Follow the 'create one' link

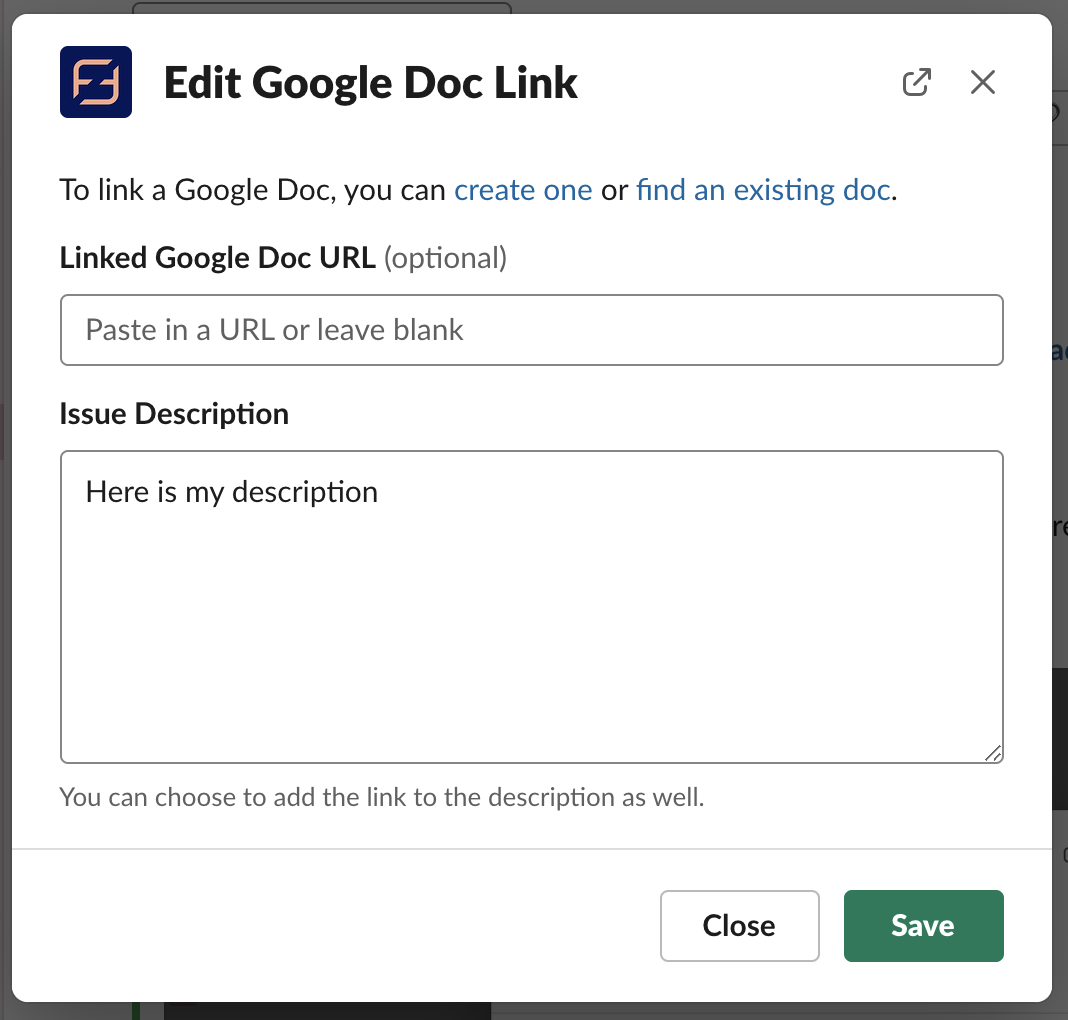click(x=523, y=190)
